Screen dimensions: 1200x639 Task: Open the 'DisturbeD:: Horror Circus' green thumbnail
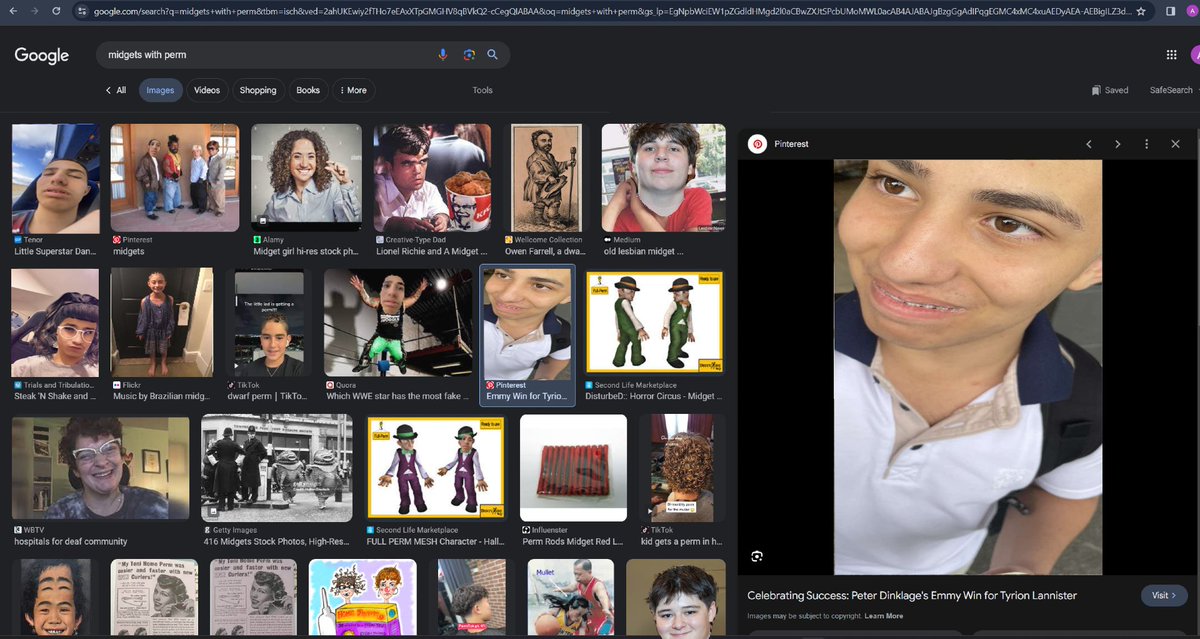pyautogui.click(x=654, y=322)
